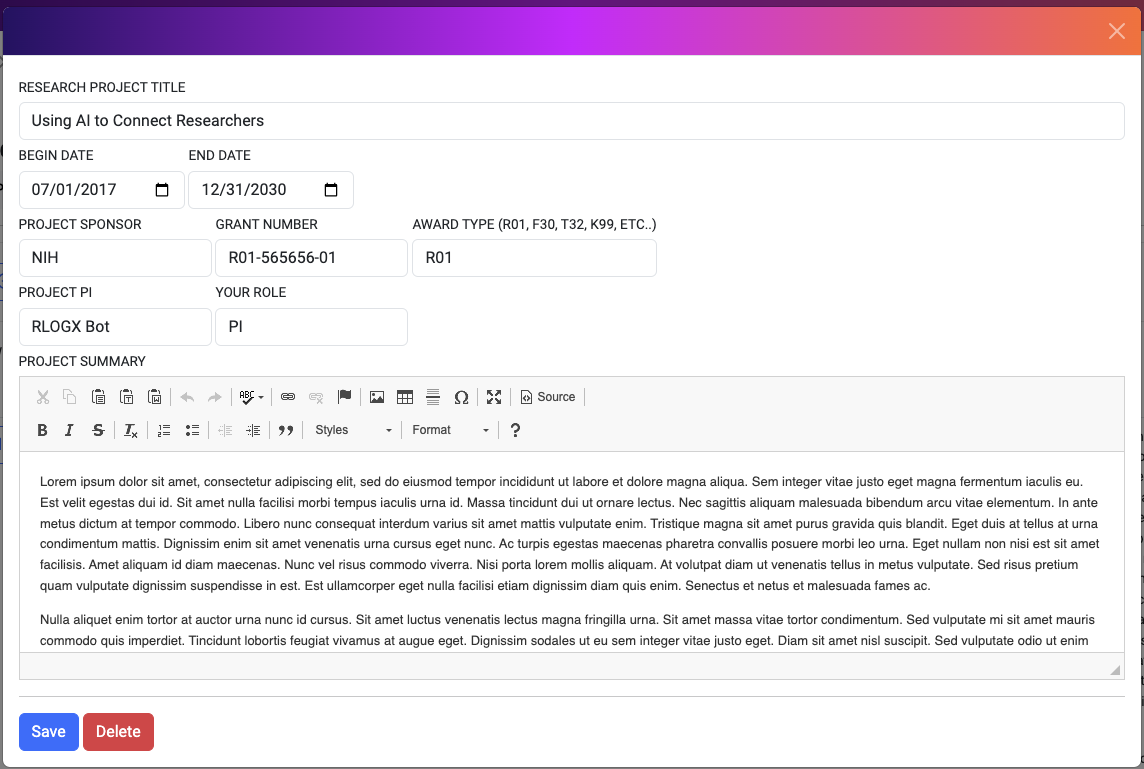Image resolution: width=1144 pixels, height=769 pixels.
Task: Switch editor to Source view
Action: point(548,397)
